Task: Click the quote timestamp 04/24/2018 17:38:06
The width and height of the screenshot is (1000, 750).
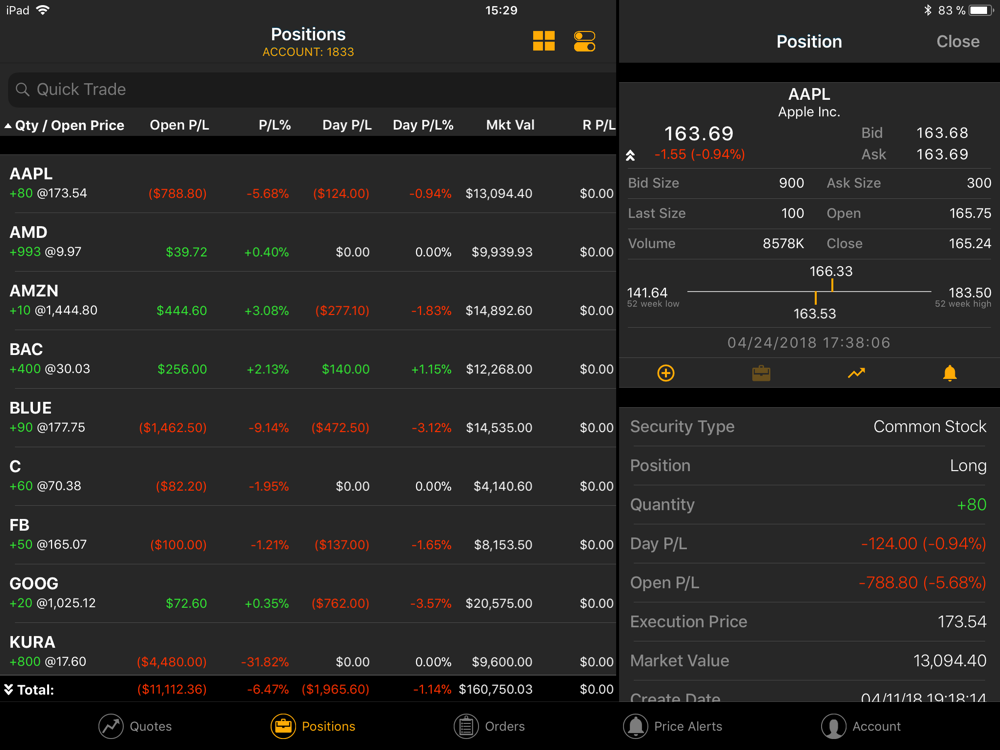Action: [x=809, y=342]
